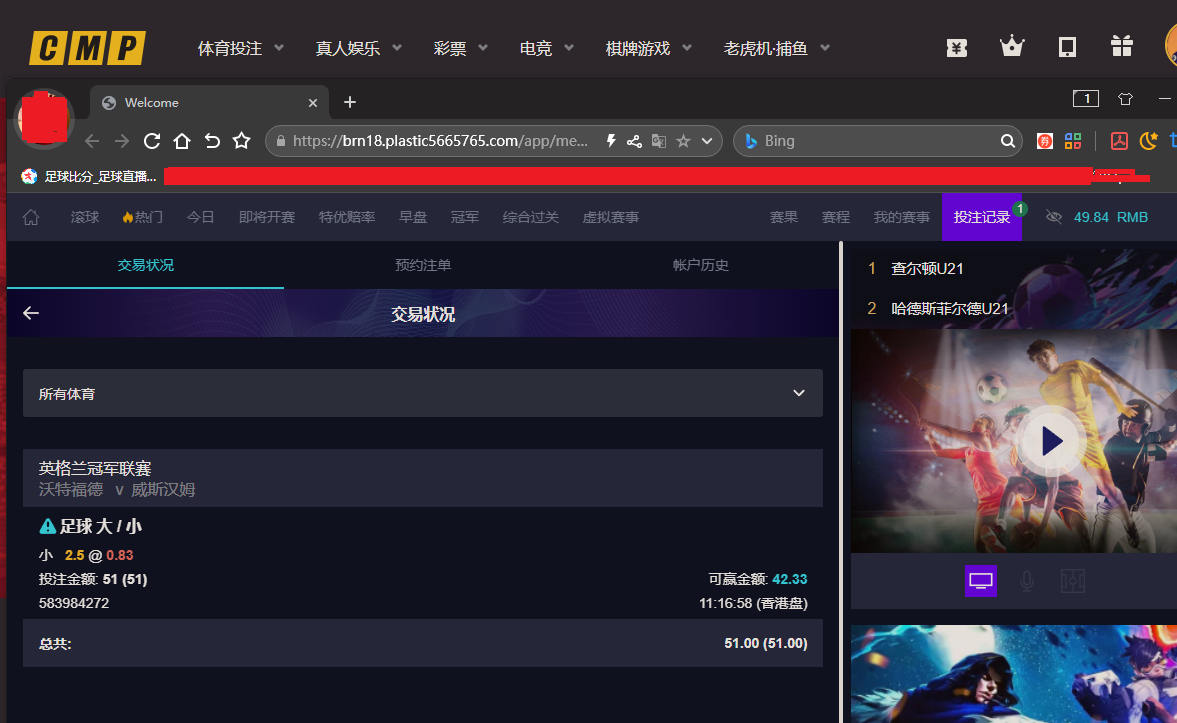Open the crown VIP icon

[x=1012, y=45]
